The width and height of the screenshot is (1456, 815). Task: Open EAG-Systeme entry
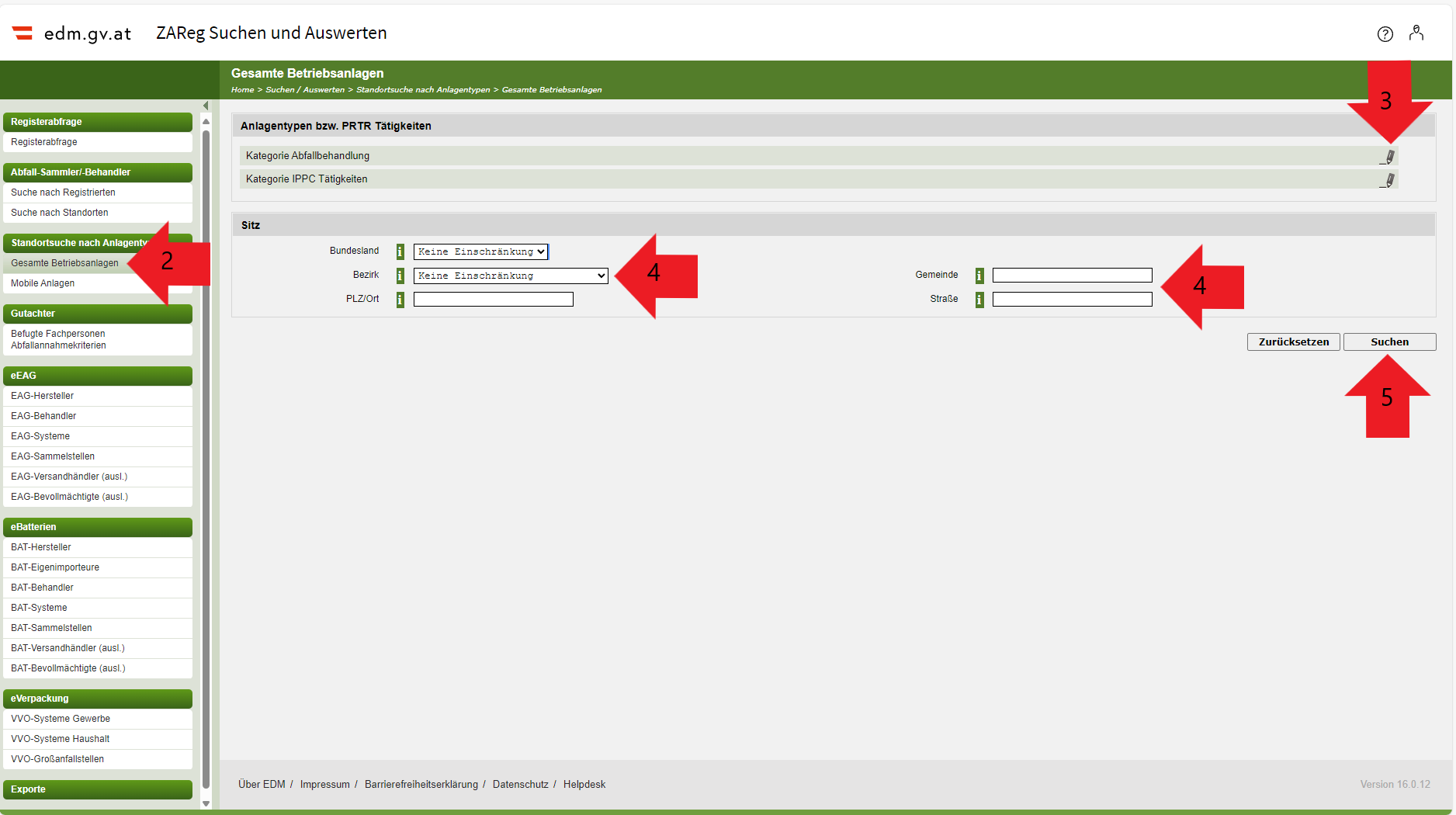[x=98, y=436]
